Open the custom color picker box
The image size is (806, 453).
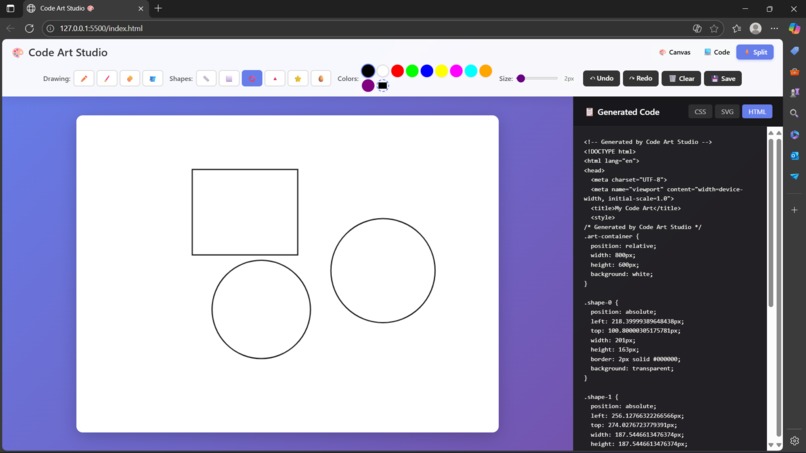point(382,85)
